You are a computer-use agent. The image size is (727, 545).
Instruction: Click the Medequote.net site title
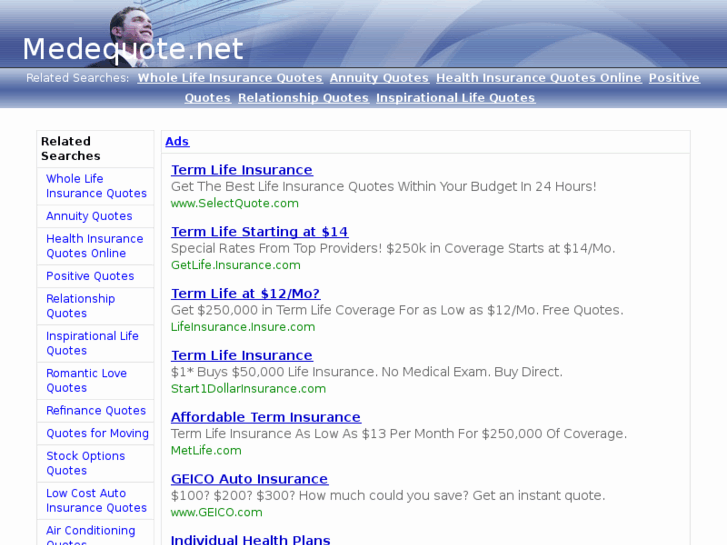[x=133, y=49]
